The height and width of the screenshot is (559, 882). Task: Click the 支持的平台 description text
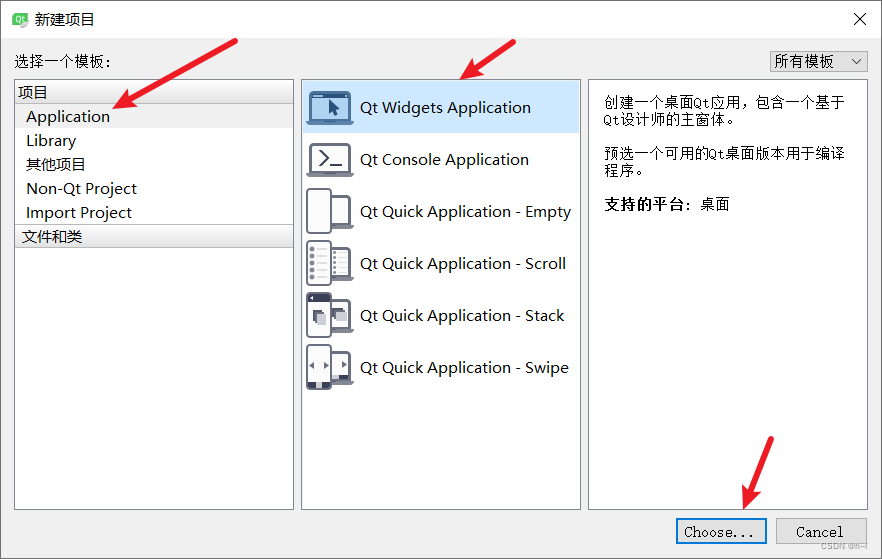(667, 204)
